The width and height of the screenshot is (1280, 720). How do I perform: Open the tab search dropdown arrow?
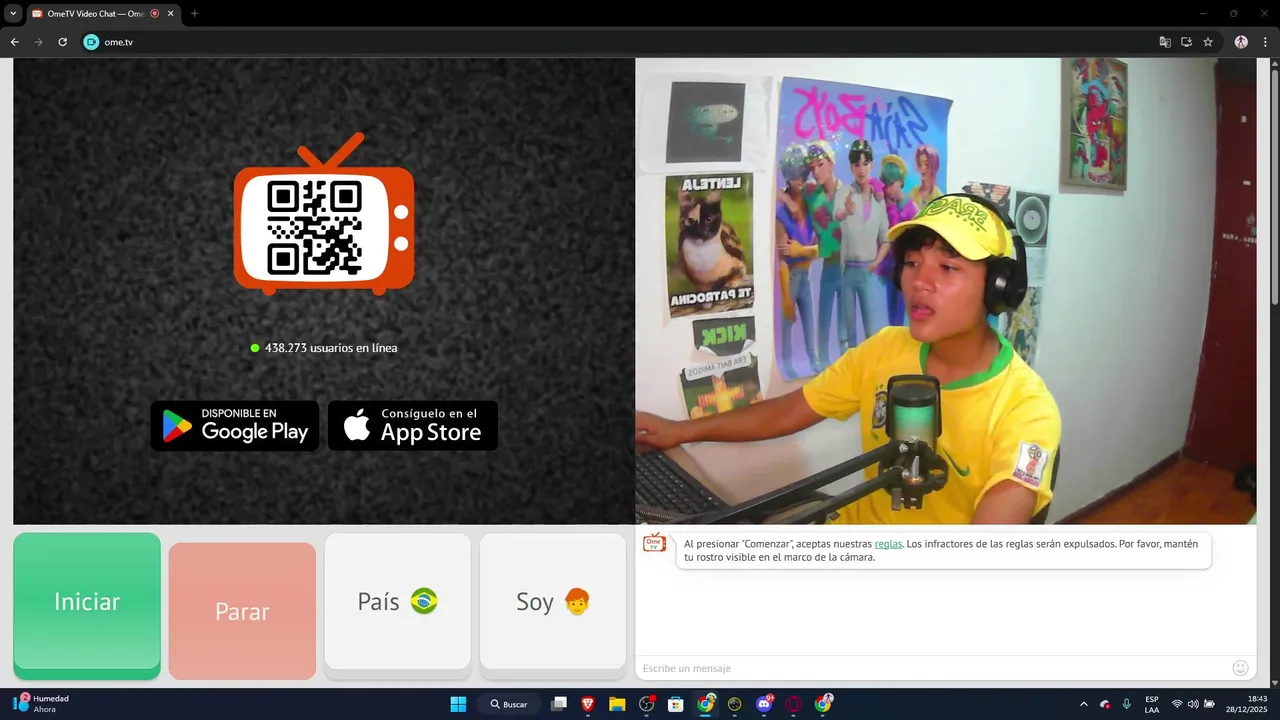pos(13,13)
